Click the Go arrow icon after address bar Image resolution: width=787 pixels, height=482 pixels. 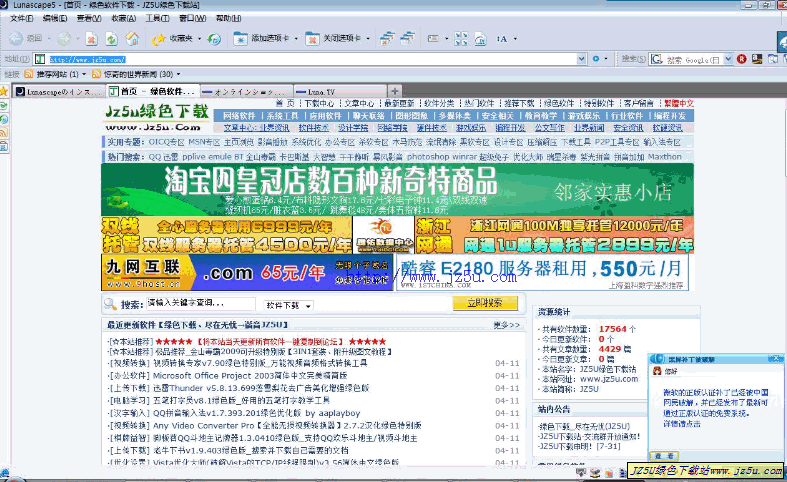pyautogui.click(x=596, y=59)
